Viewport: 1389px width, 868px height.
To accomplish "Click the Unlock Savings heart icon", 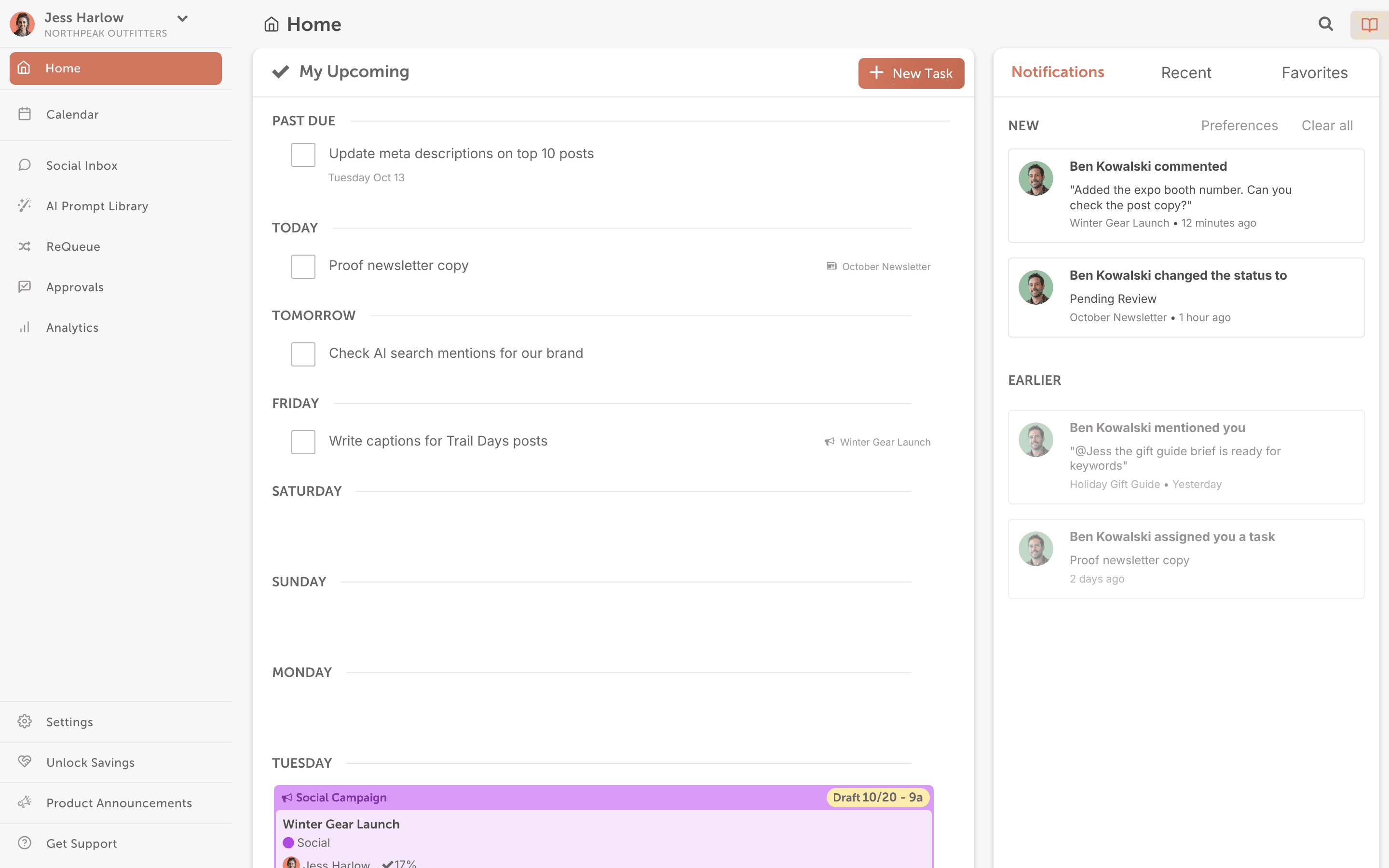I will point(24,761).
